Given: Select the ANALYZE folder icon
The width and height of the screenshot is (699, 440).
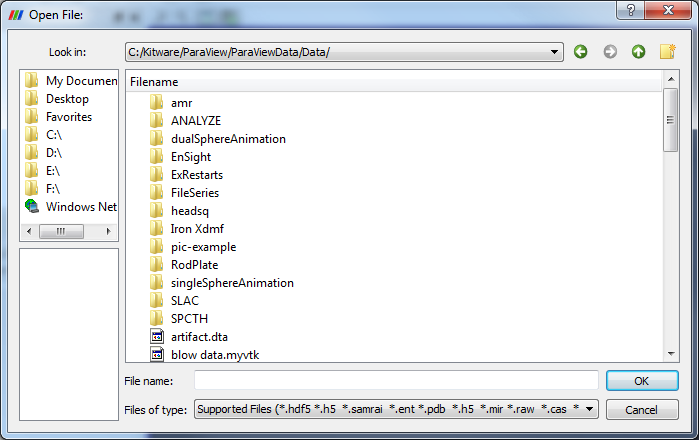Looking at the screenshot, I should click(156, 120).
